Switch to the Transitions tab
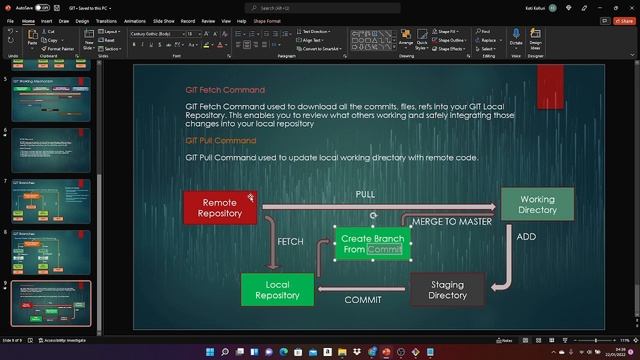640x360 pixels. (106, 21)
